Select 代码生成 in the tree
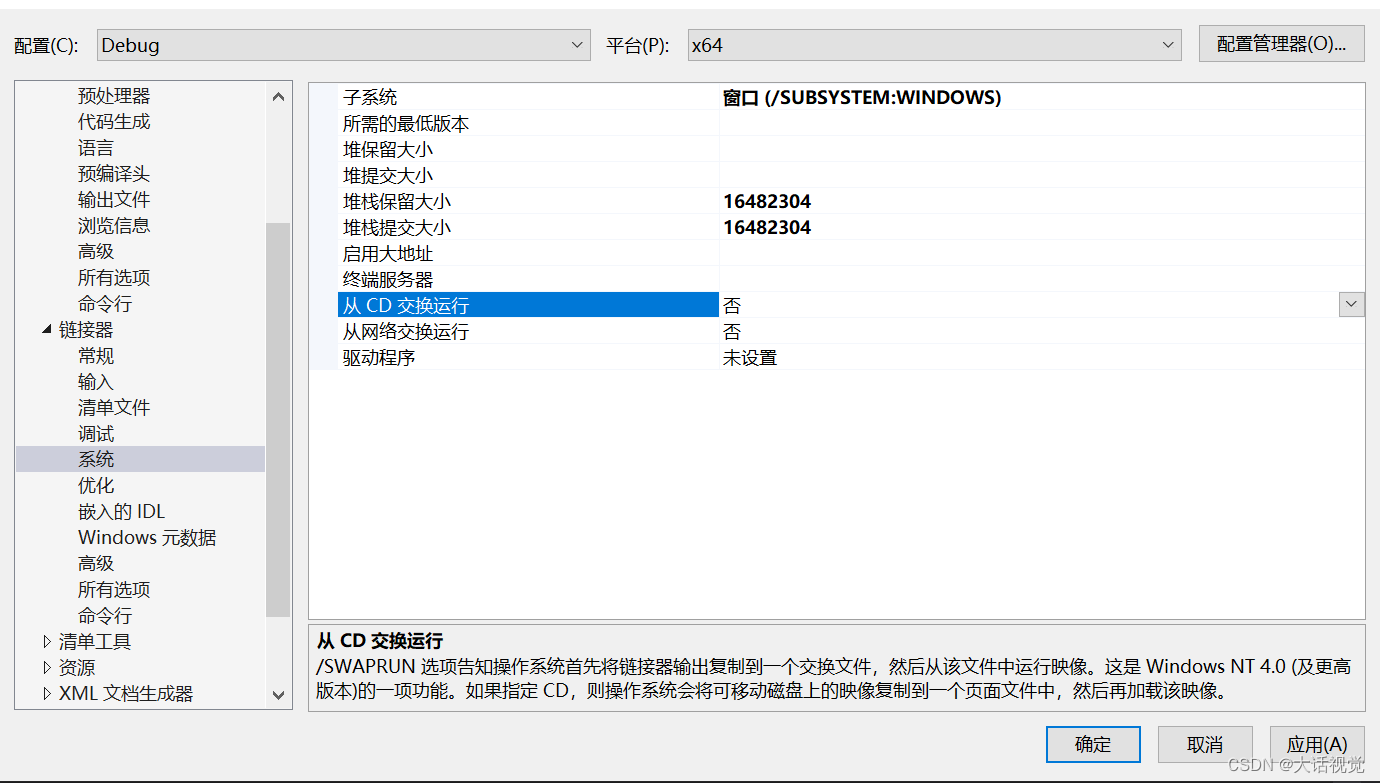 coord(114,122)
